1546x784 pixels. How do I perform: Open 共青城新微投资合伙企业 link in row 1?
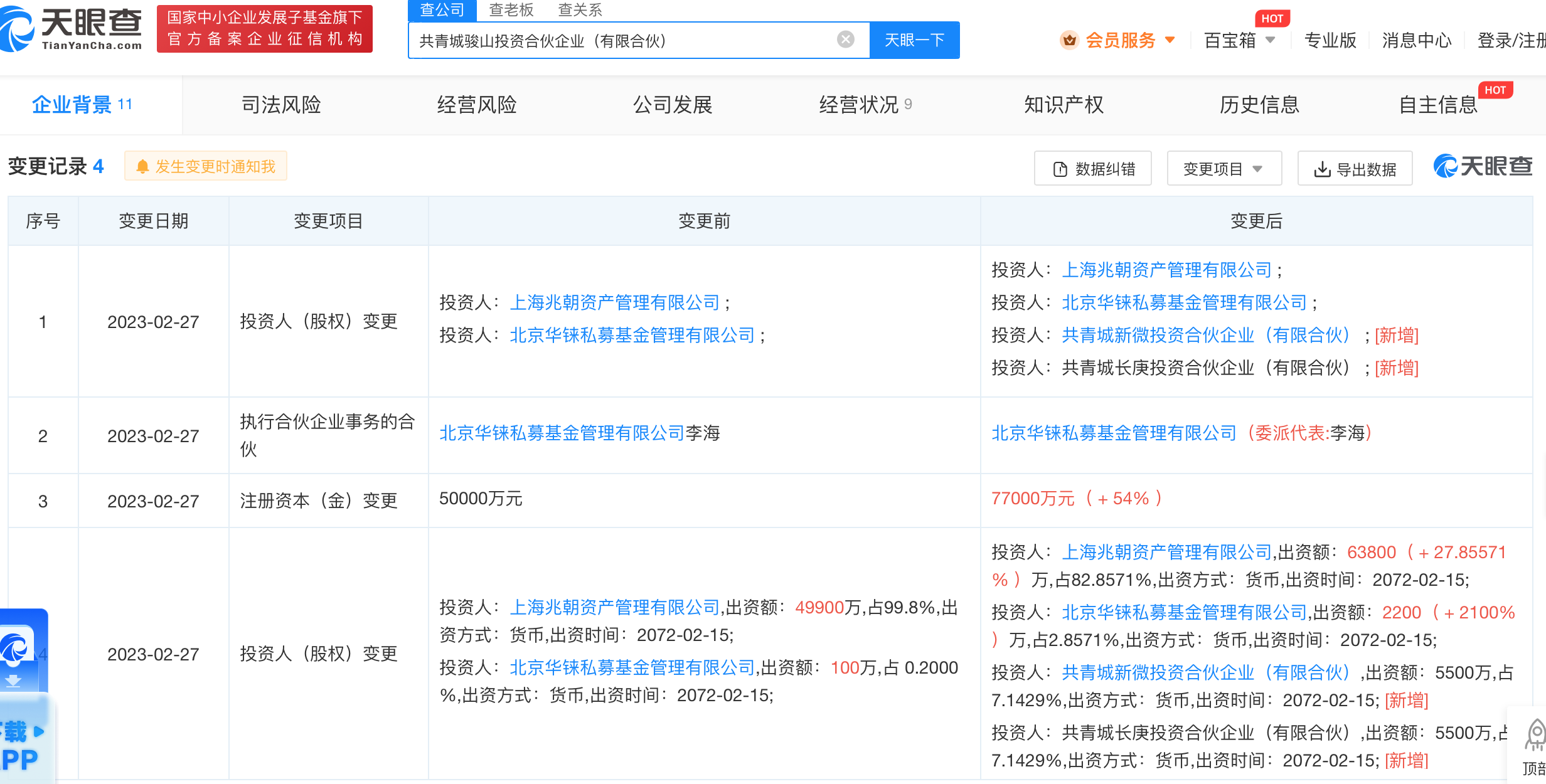click(x=1205, y=335)
